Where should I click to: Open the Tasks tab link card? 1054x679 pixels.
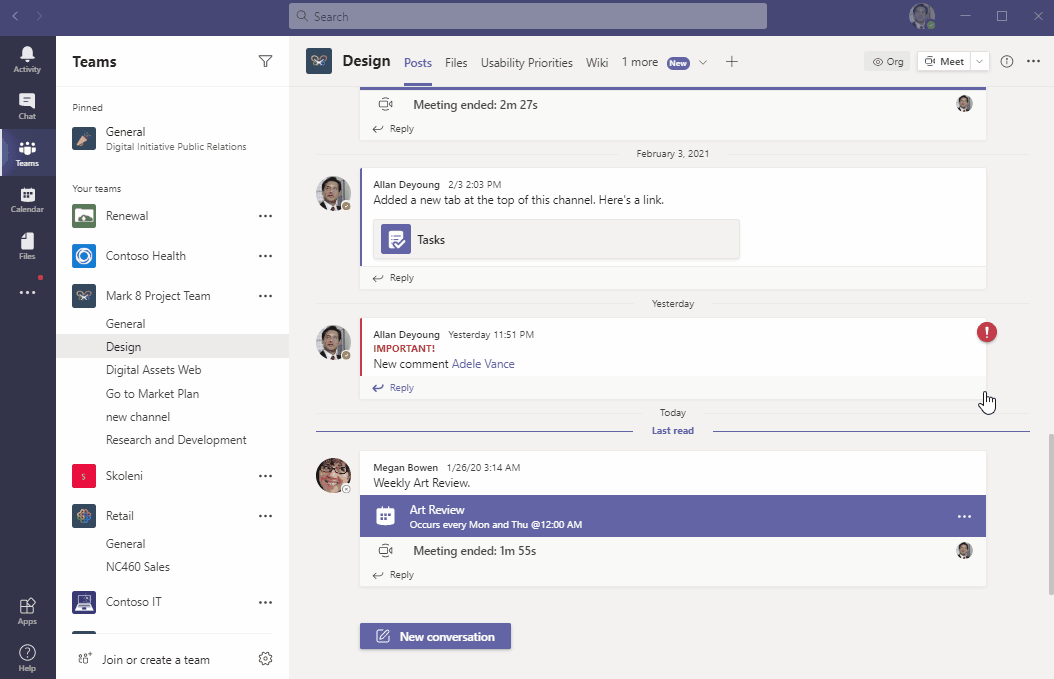pyautogui.click(x=557, y=239)
